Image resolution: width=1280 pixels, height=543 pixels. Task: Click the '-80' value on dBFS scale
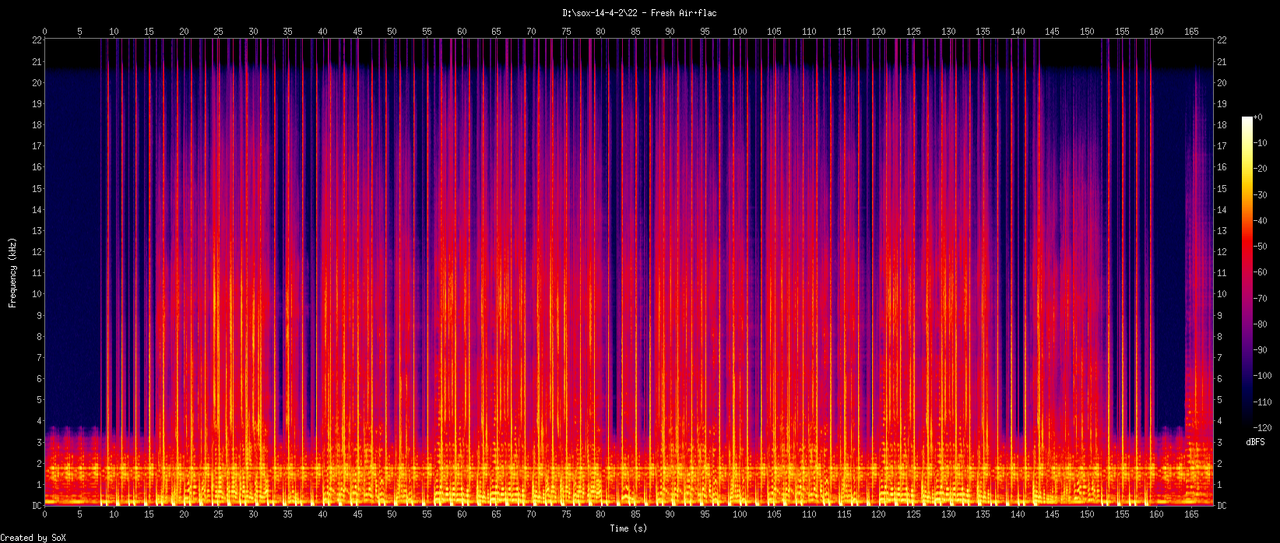[x=1263, y=324]
